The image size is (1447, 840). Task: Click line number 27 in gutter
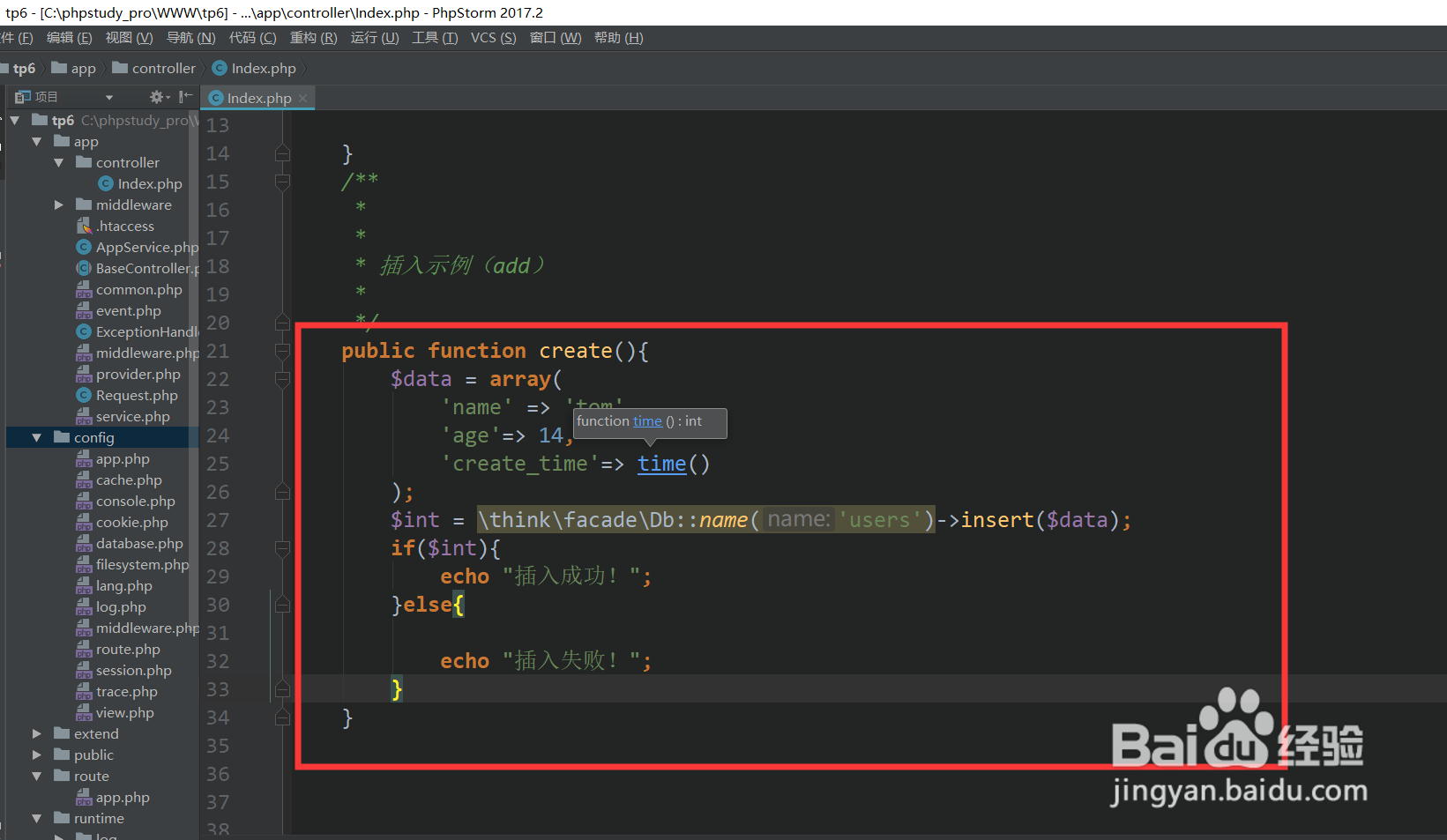[218, 520]
